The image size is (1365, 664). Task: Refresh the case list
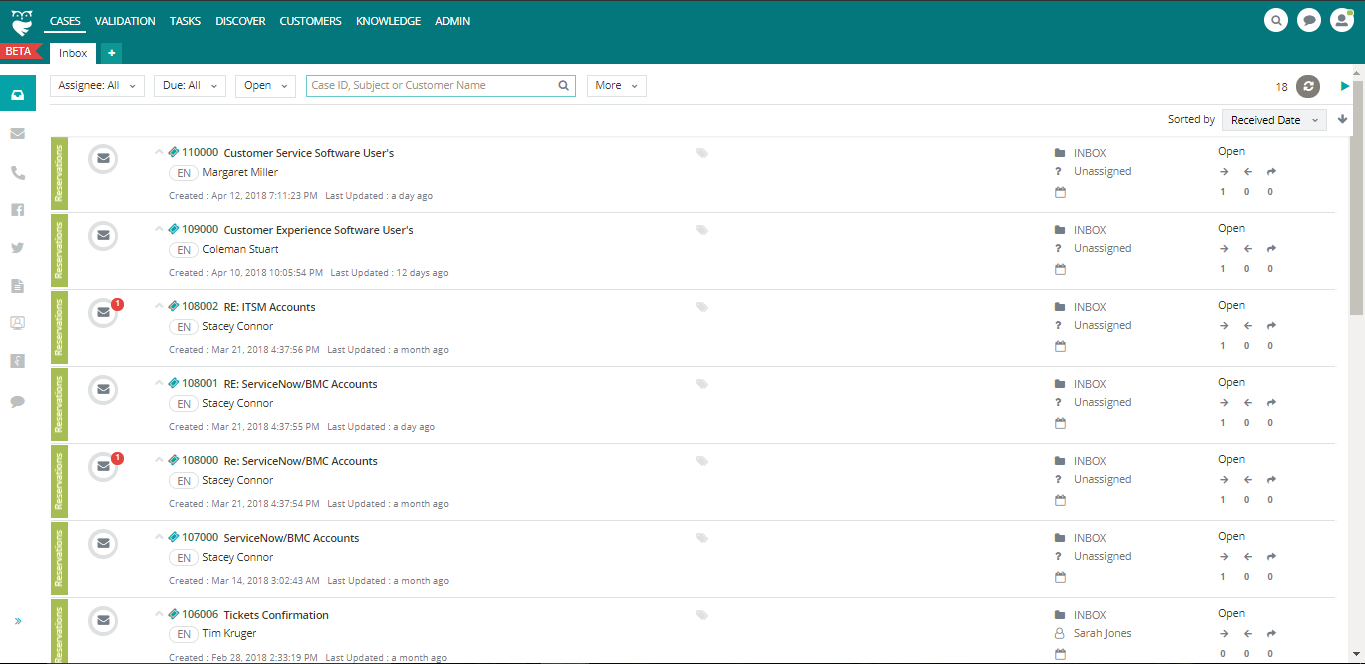[x=1308, y=86]
